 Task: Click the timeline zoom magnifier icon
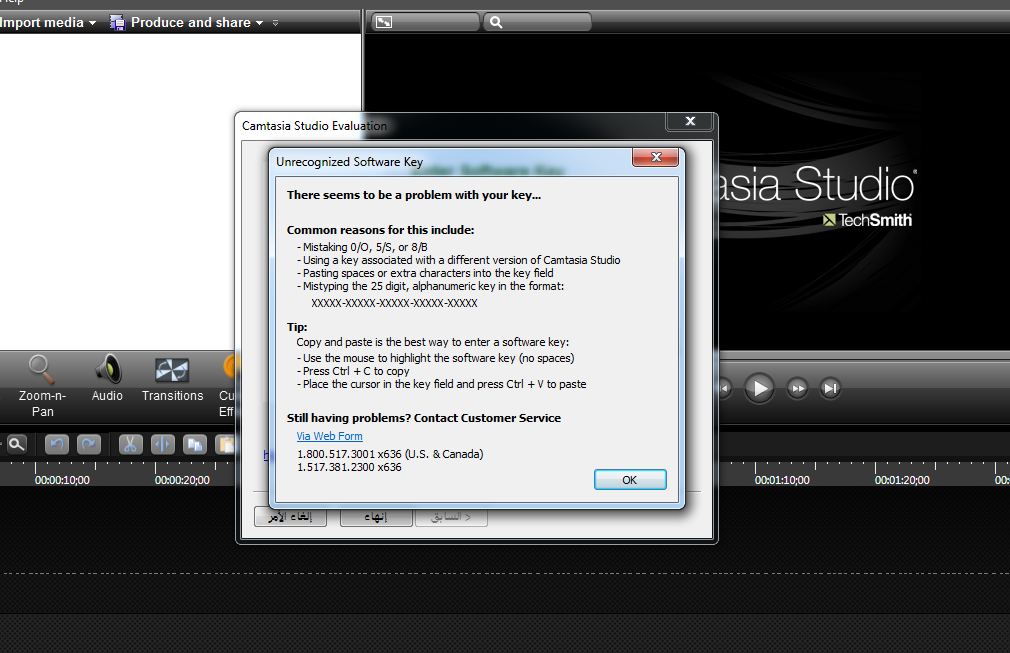coord(17,444)
